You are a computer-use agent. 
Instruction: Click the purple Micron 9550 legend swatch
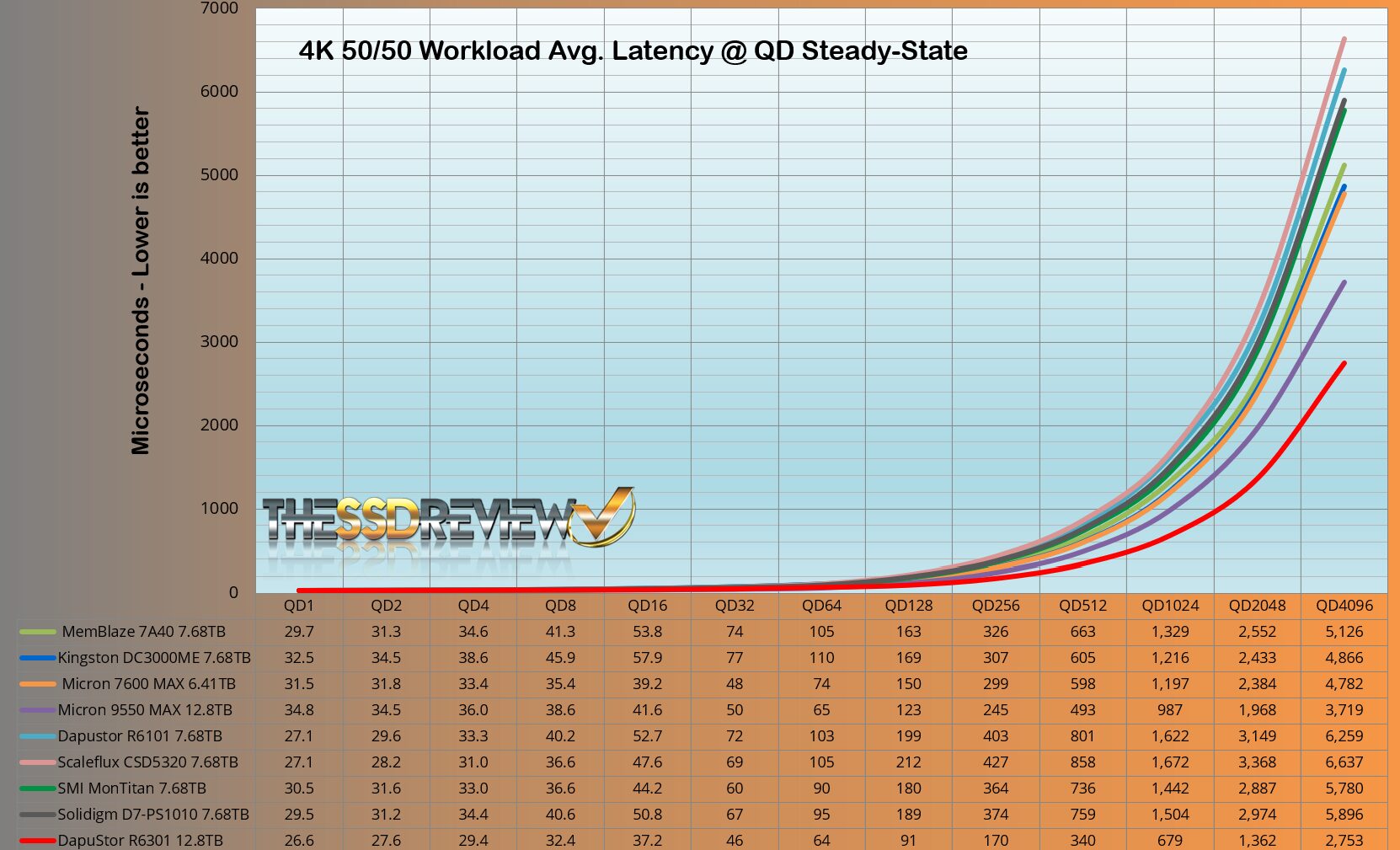(37, 710)
